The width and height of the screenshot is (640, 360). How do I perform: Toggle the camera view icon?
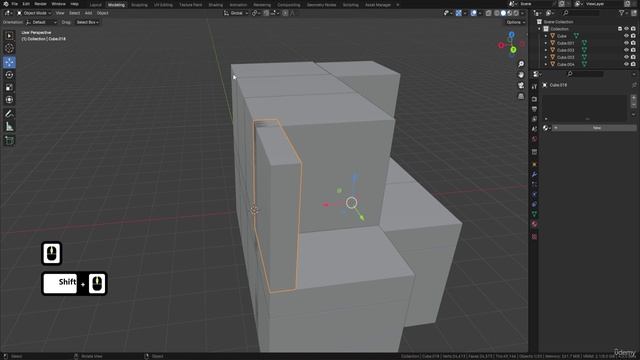tap(521, 85)
